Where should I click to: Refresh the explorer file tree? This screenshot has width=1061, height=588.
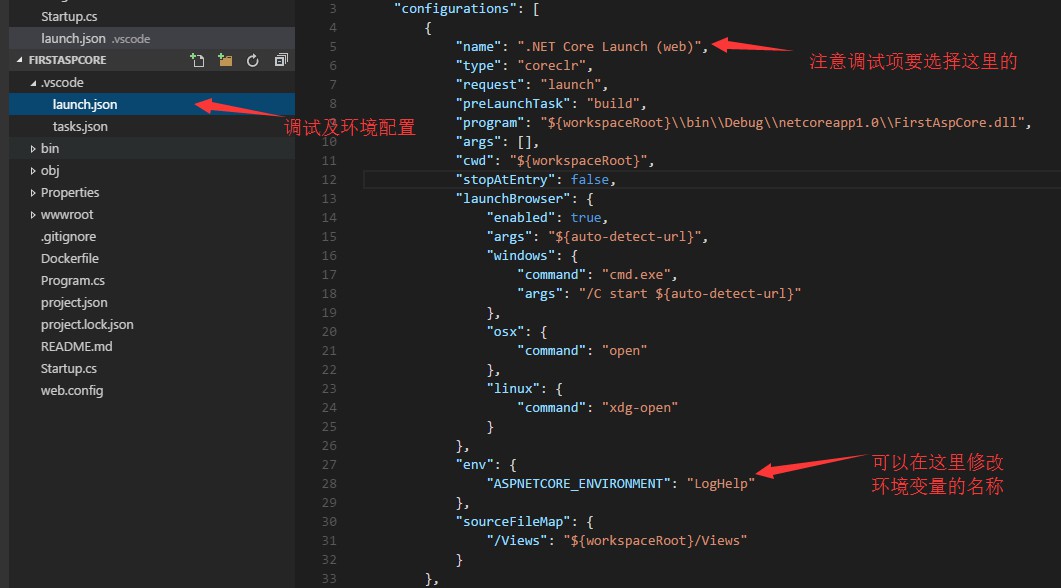pos(253,61)
